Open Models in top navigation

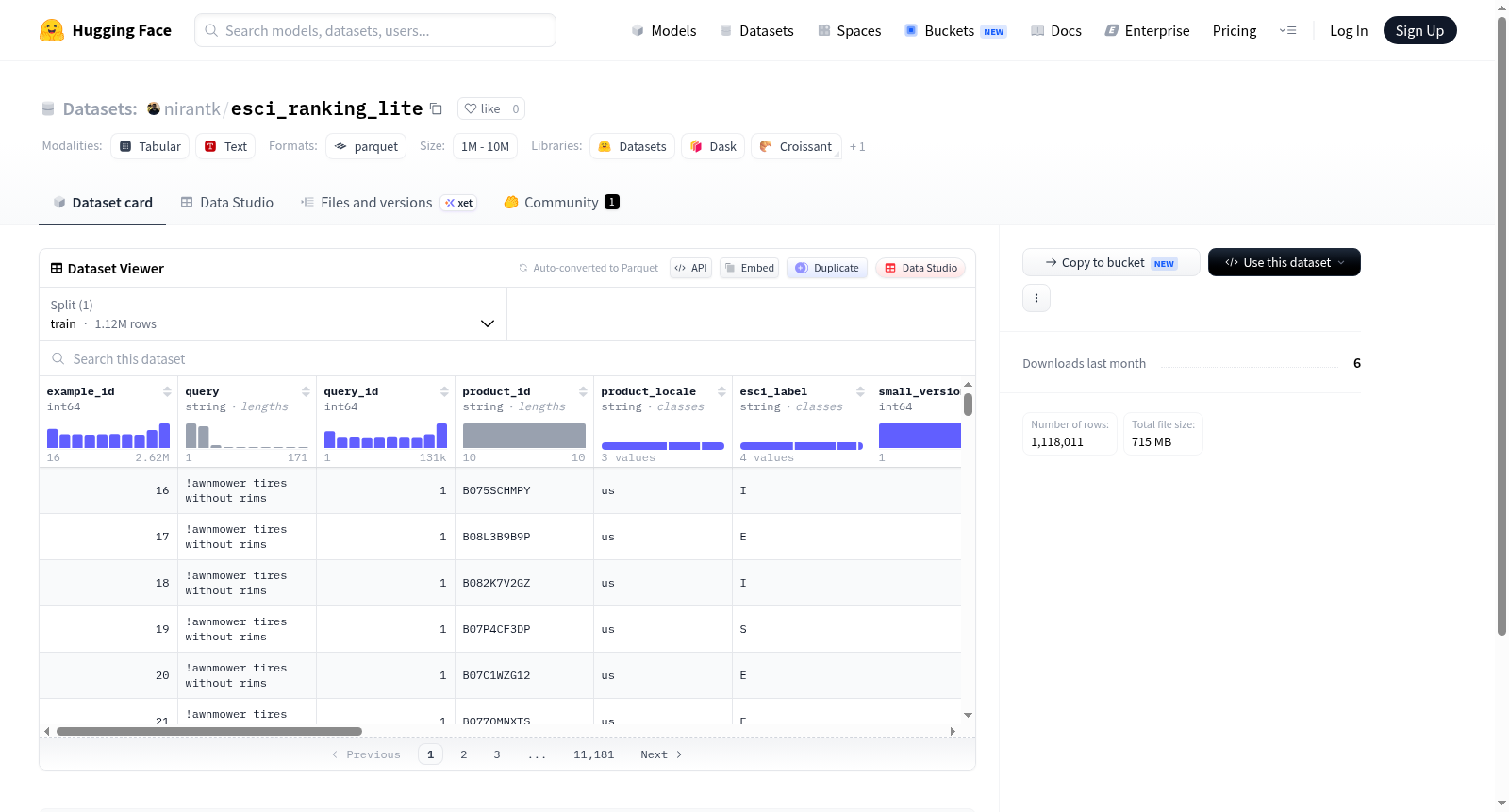point(664,30)
